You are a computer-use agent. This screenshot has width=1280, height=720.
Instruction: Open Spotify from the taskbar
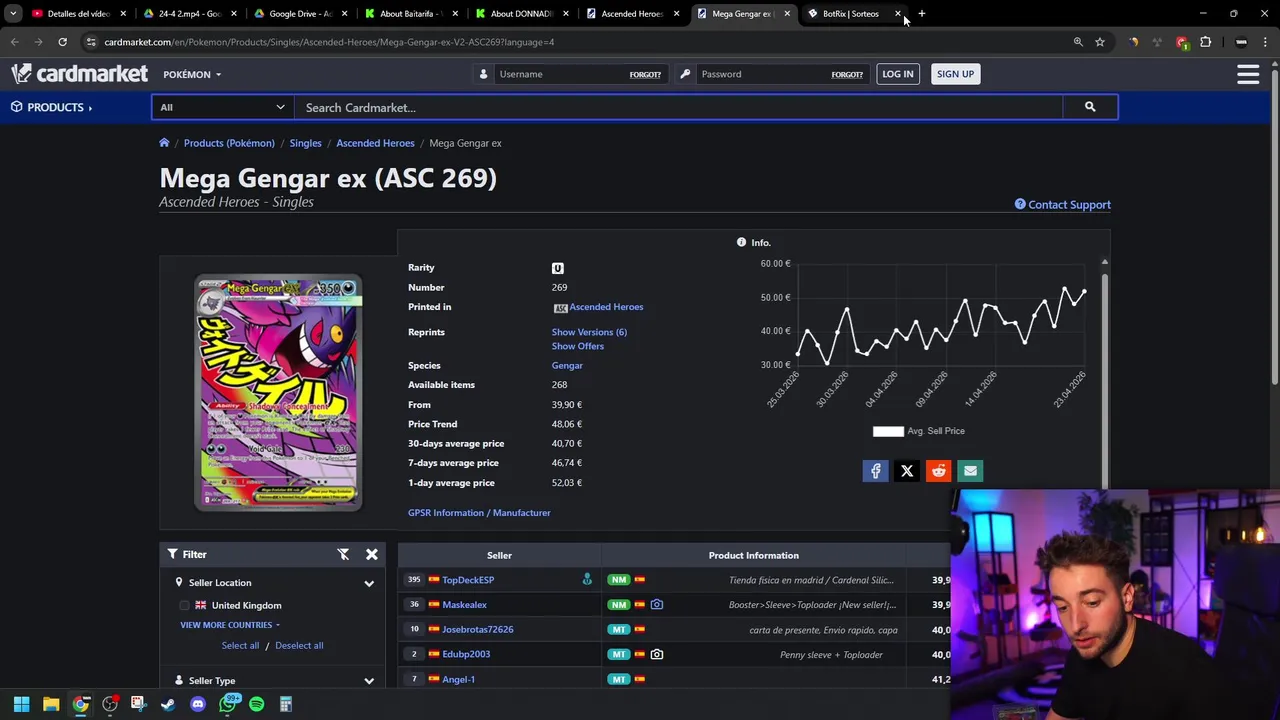(256, 704)
